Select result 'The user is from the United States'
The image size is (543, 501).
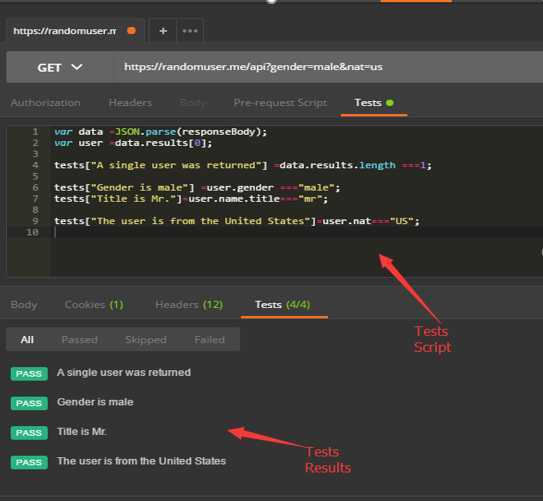point(141,461)
